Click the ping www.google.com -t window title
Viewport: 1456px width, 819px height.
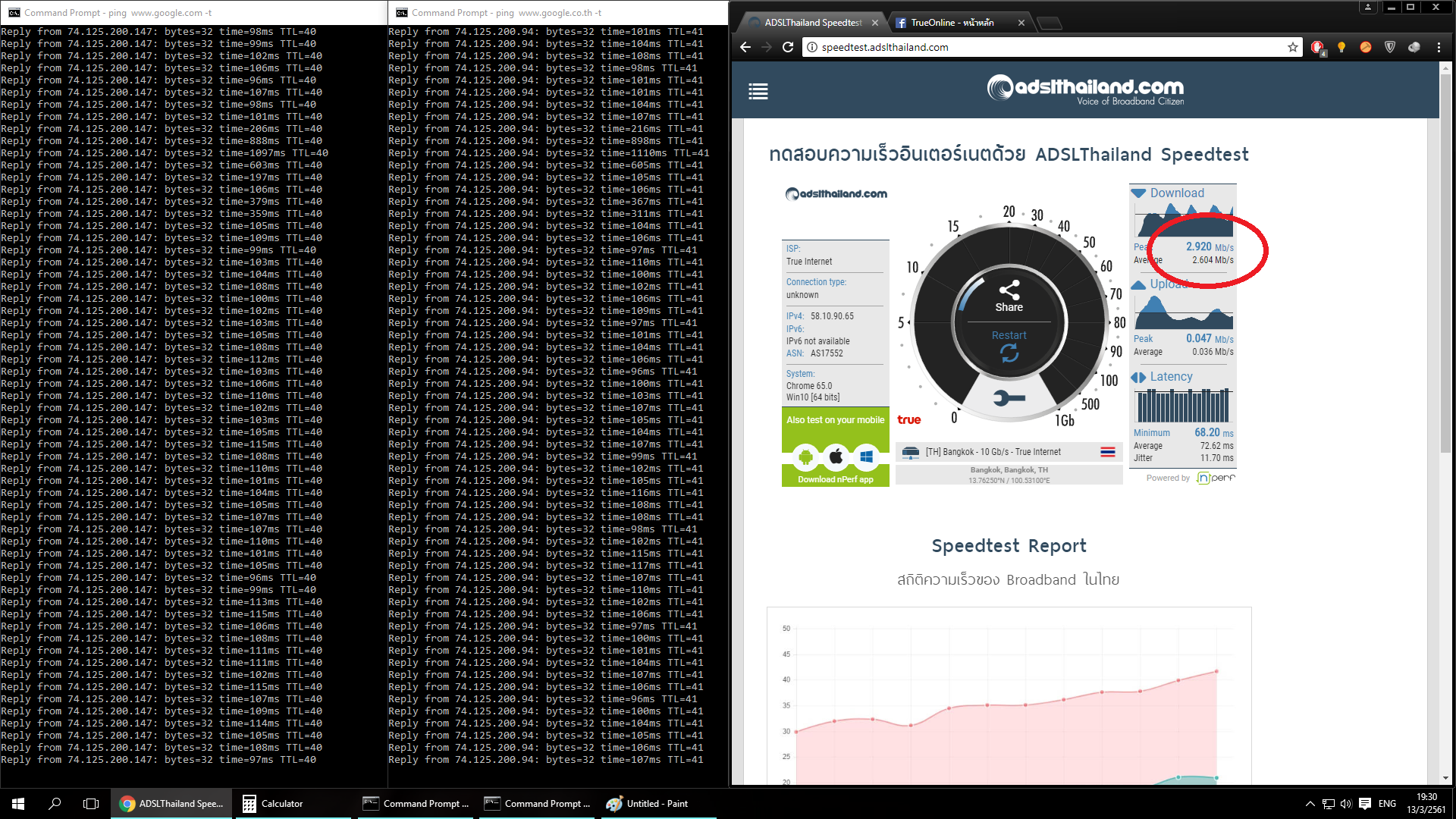(118, 13)
